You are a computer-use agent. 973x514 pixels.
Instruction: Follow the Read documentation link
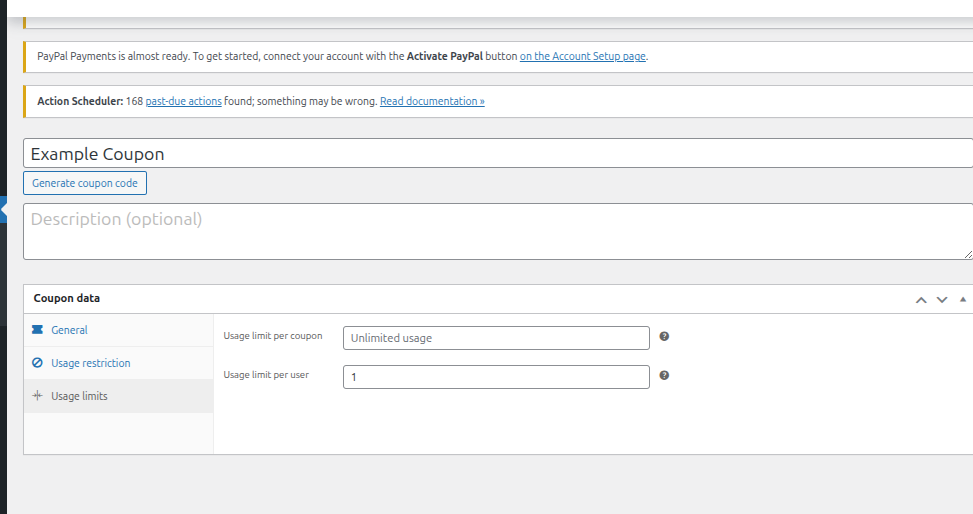(x=432, y=102)
